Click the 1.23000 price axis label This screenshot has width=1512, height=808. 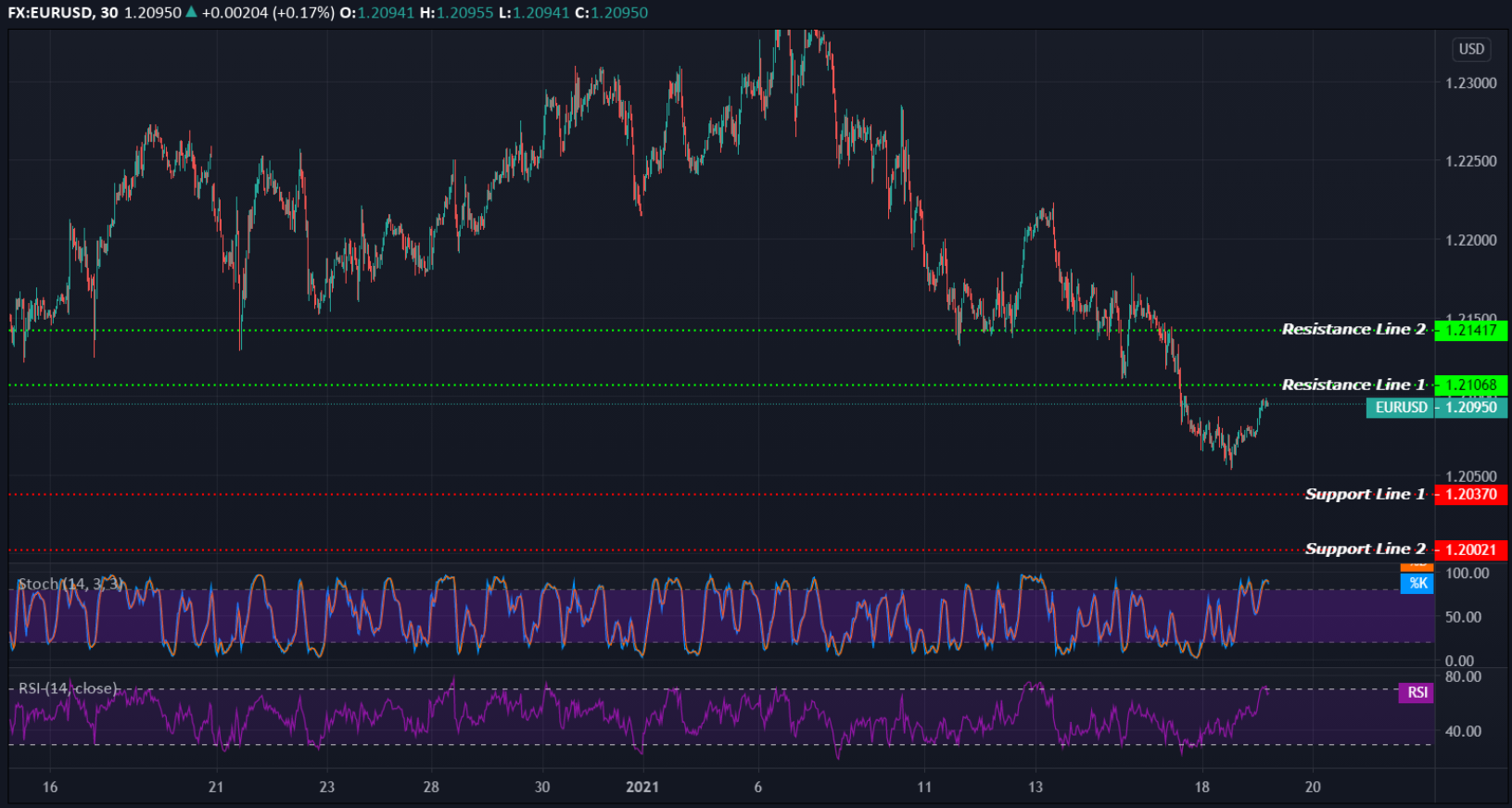coord(1471,83)
